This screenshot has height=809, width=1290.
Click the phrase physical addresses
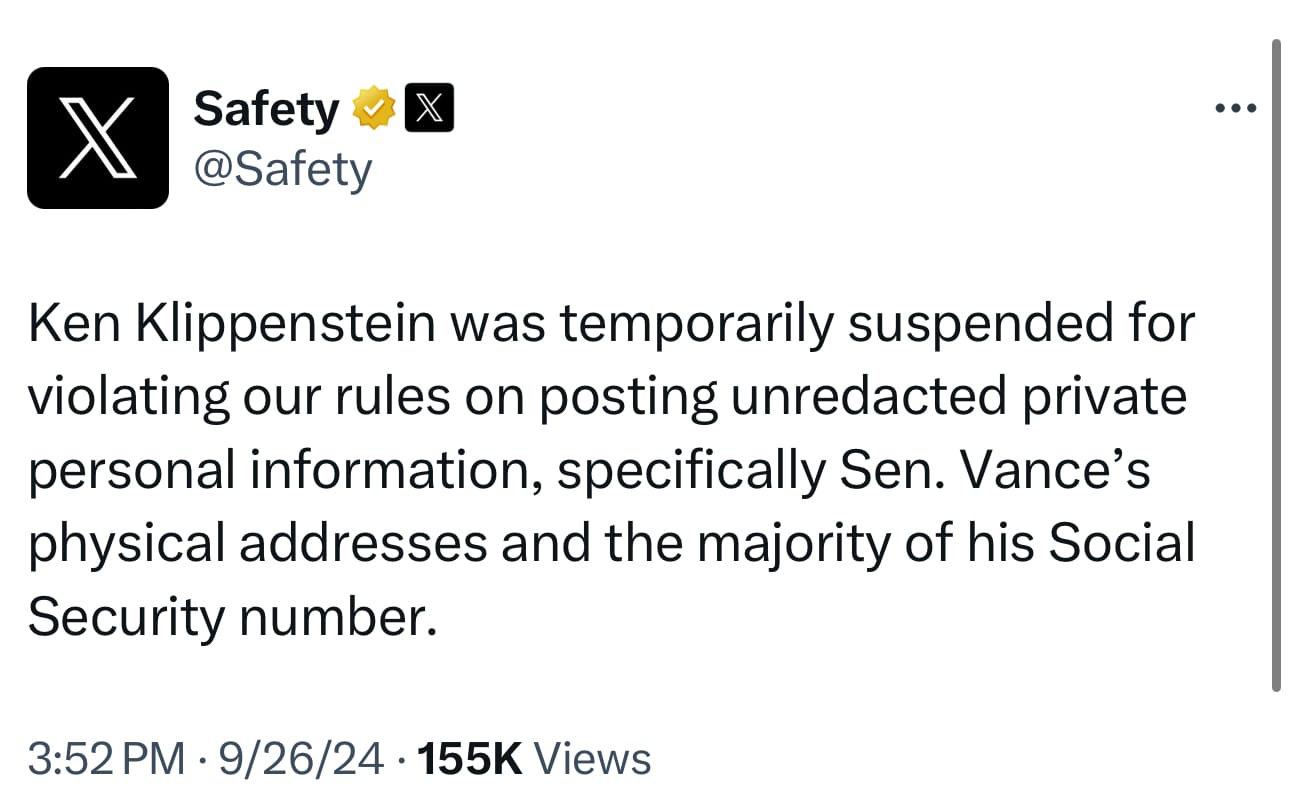(258, 543)
